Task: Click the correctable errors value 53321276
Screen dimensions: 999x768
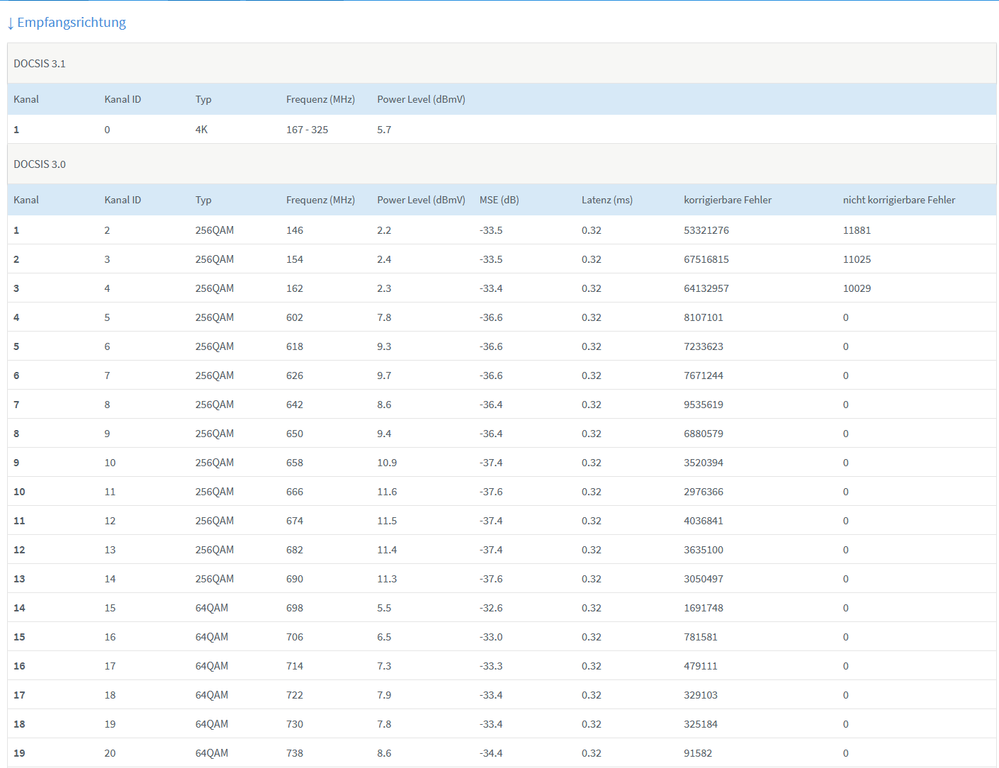Action: coord(706,230)
